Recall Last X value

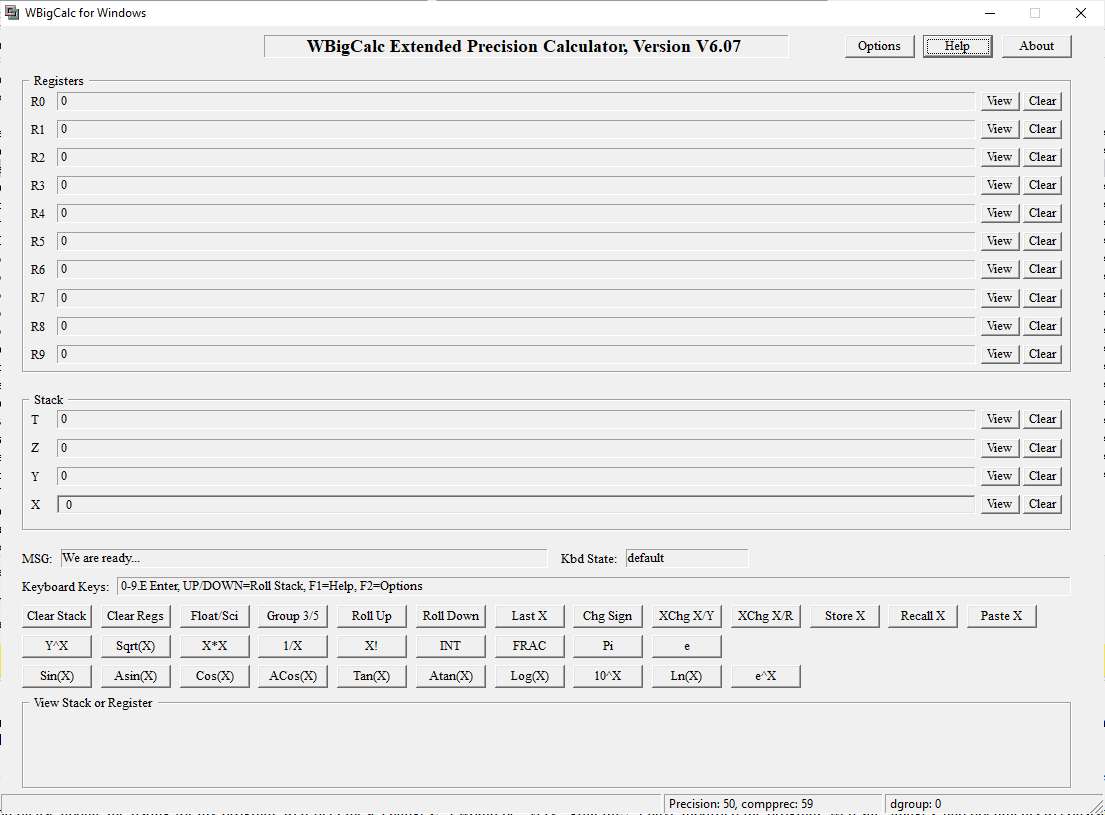[x=529, y=616]
